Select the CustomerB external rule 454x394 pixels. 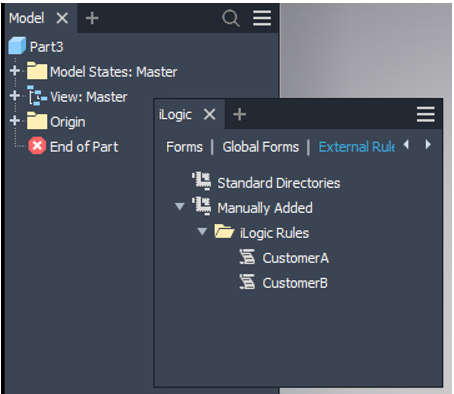click(x=295, y=283)
